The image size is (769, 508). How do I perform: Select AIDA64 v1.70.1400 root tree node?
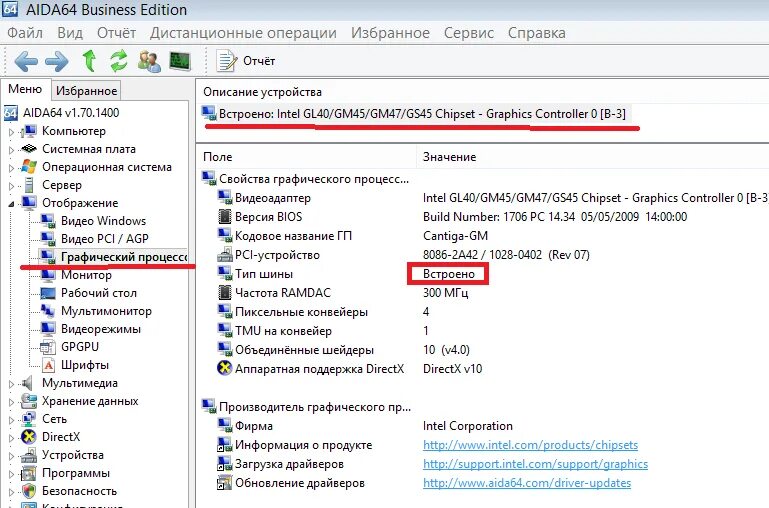(71, 113)
